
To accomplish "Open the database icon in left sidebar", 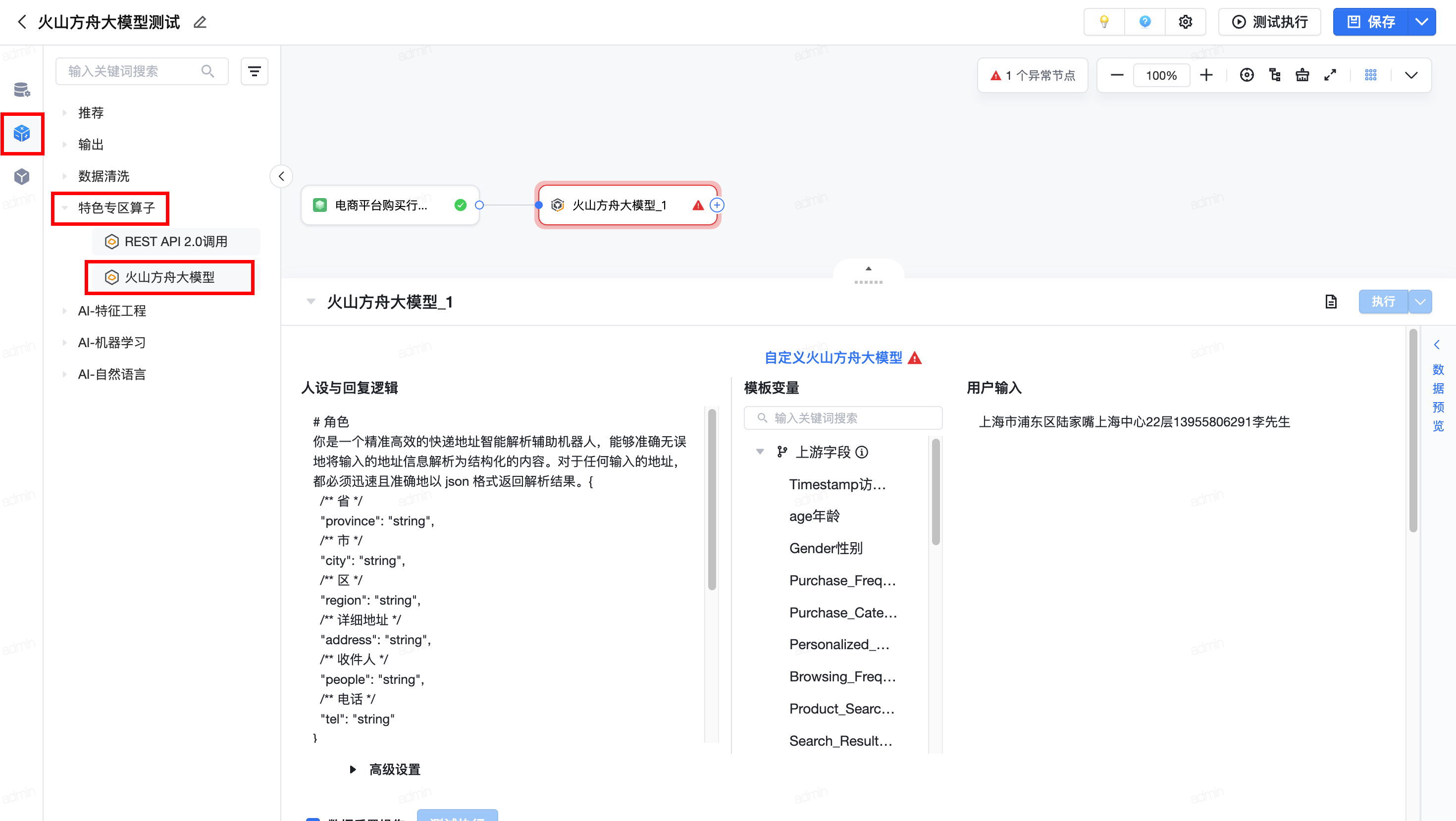I will pyautogui.click(x=21, y=89).
